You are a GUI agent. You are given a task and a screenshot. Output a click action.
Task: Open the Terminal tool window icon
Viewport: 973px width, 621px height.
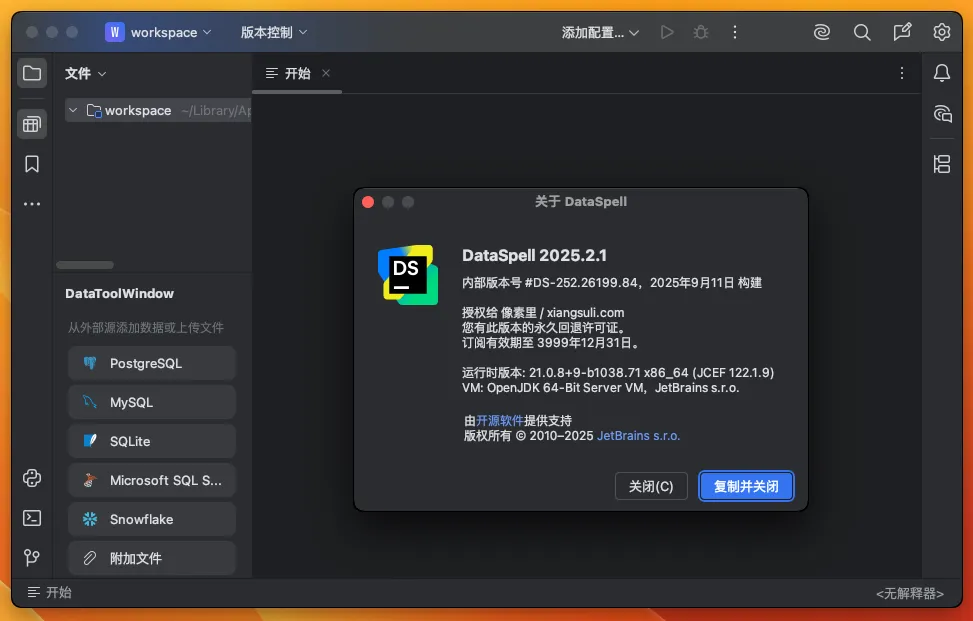32,518
